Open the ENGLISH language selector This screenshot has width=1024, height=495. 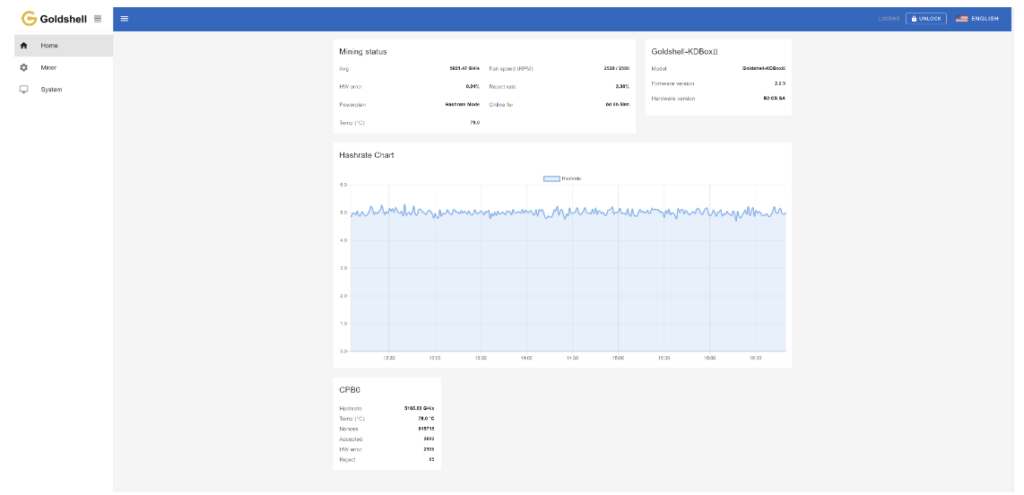(977, 19)
